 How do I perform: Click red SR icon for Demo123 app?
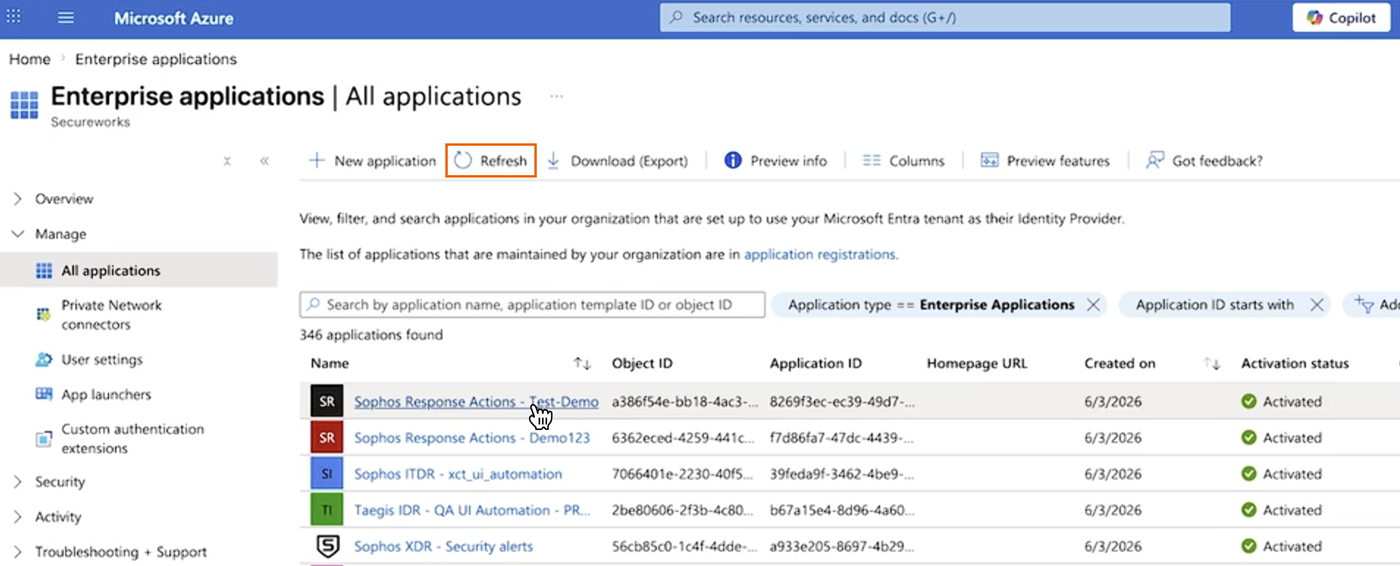327,438
